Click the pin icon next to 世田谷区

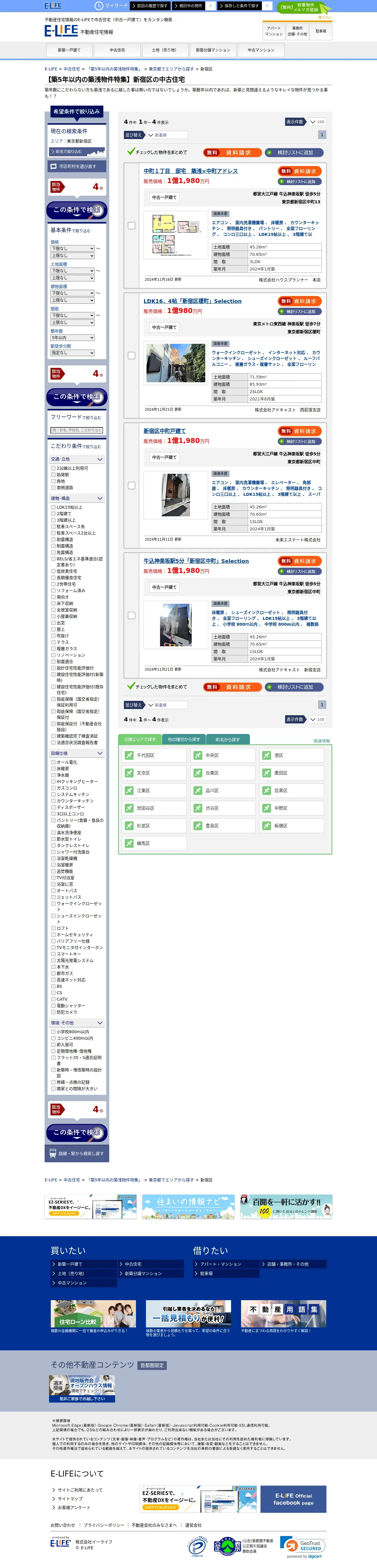click(129, 808)
